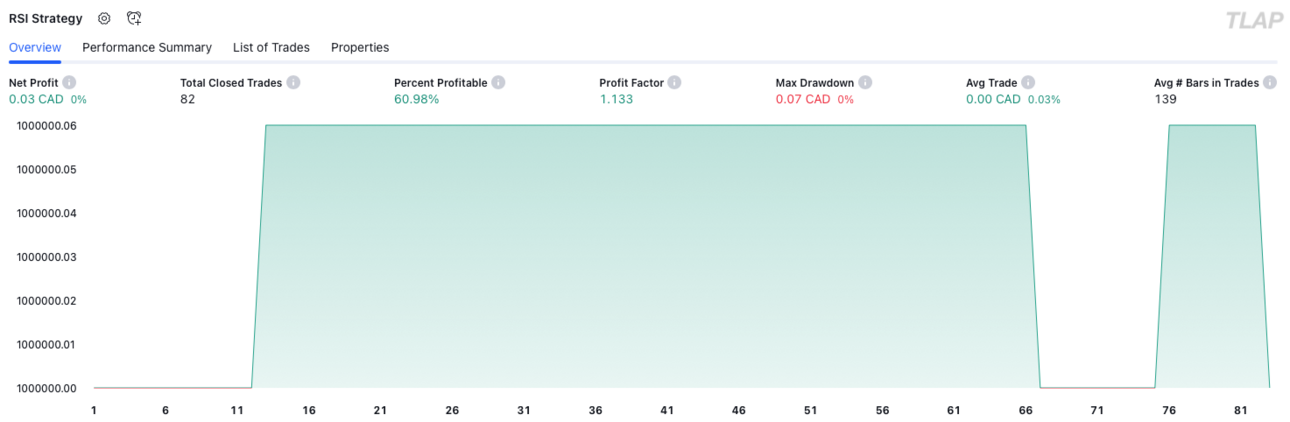Click Profit Factor info icon
The height and width of the screenshot is (422, 1290).
(x=675, y=83)
